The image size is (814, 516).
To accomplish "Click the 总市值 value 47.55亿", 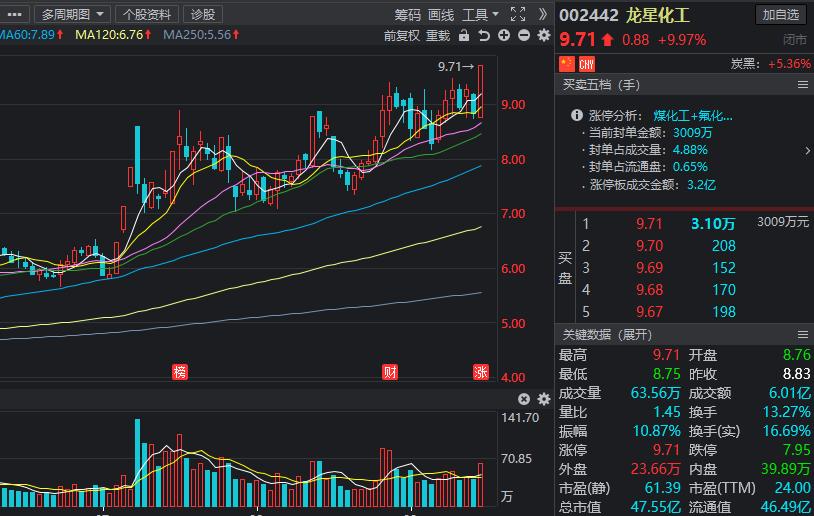I will (x=655, y=507).
